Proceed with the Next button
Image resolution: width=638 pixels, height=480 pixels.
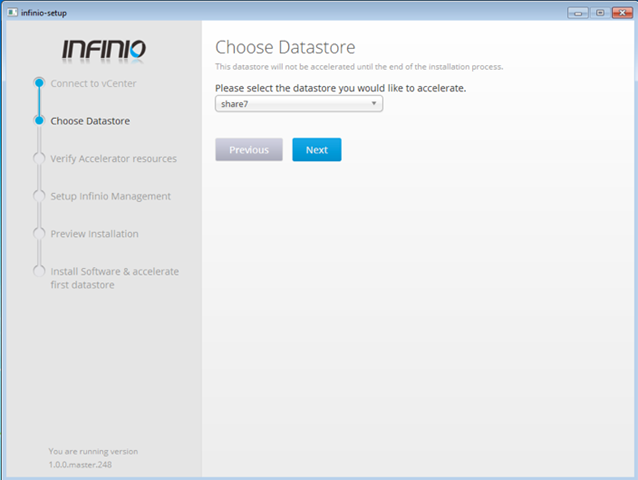tap(316, 150)
